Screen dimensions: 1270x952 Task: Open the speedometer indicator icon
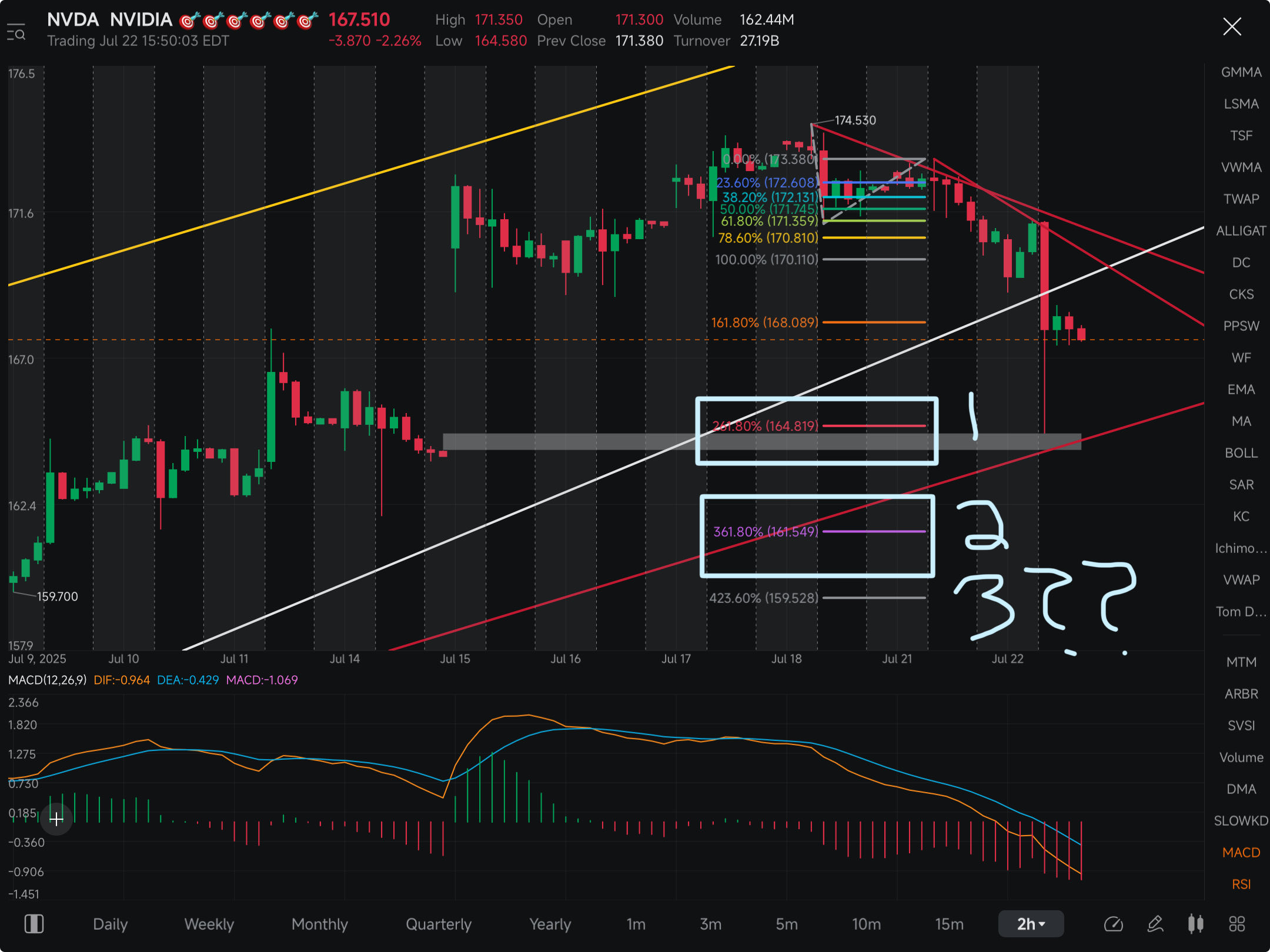1113,924
